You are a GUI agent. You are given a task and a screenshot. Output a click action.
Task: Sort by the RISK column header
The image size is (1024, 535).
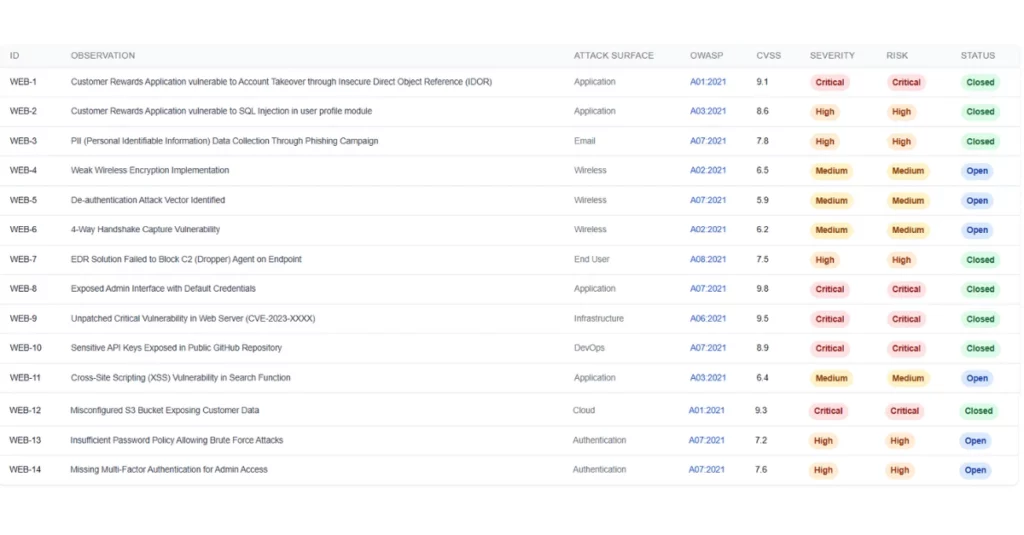point(897,56)
